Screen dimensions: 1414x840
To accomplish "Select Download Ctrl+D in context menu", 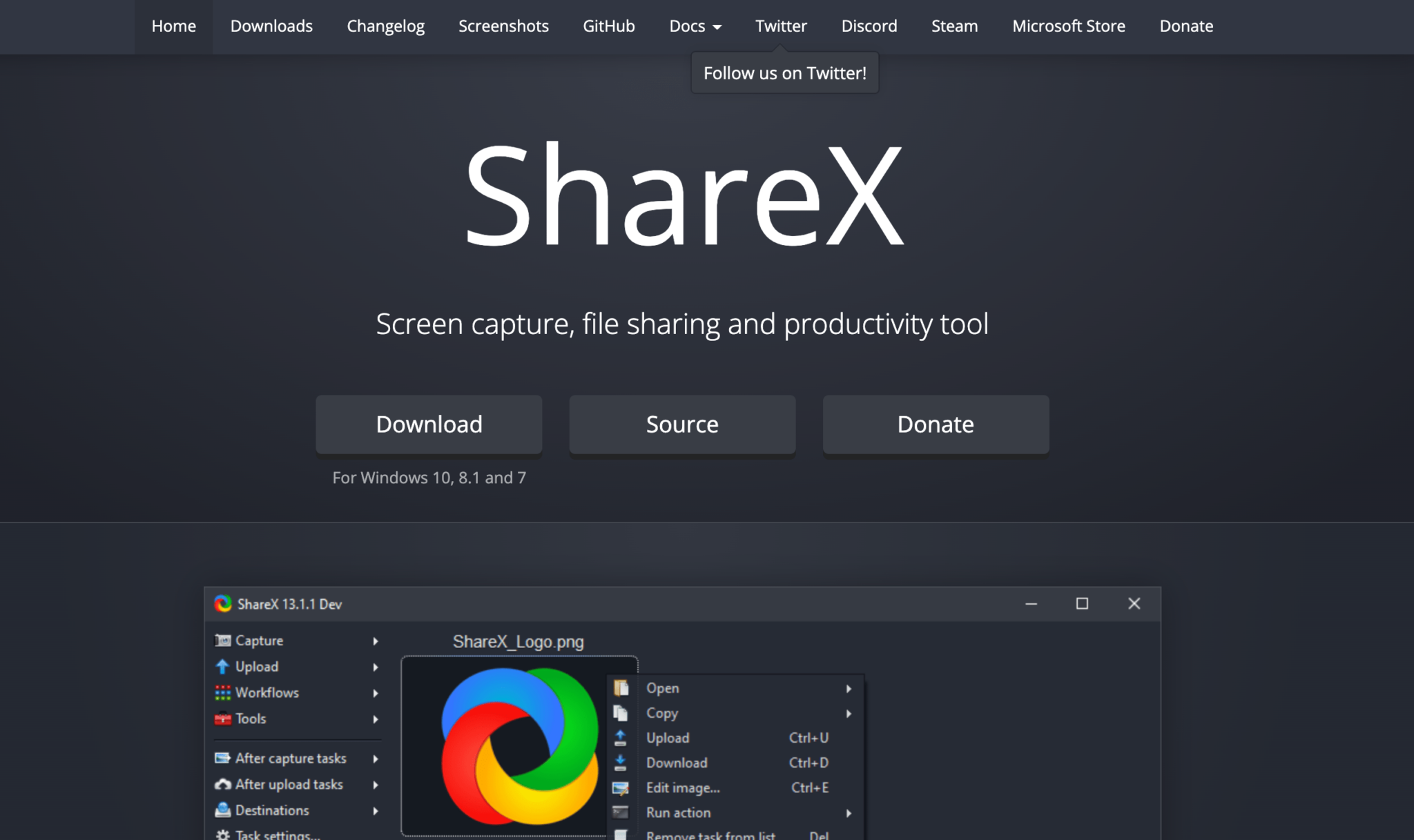I will (677, 763).
